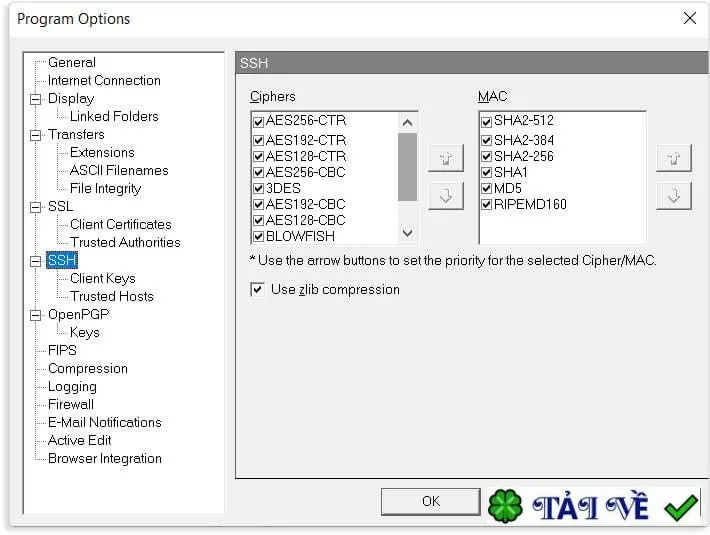
Task: Open File Integrity settings
Action: tap(106, 189)
